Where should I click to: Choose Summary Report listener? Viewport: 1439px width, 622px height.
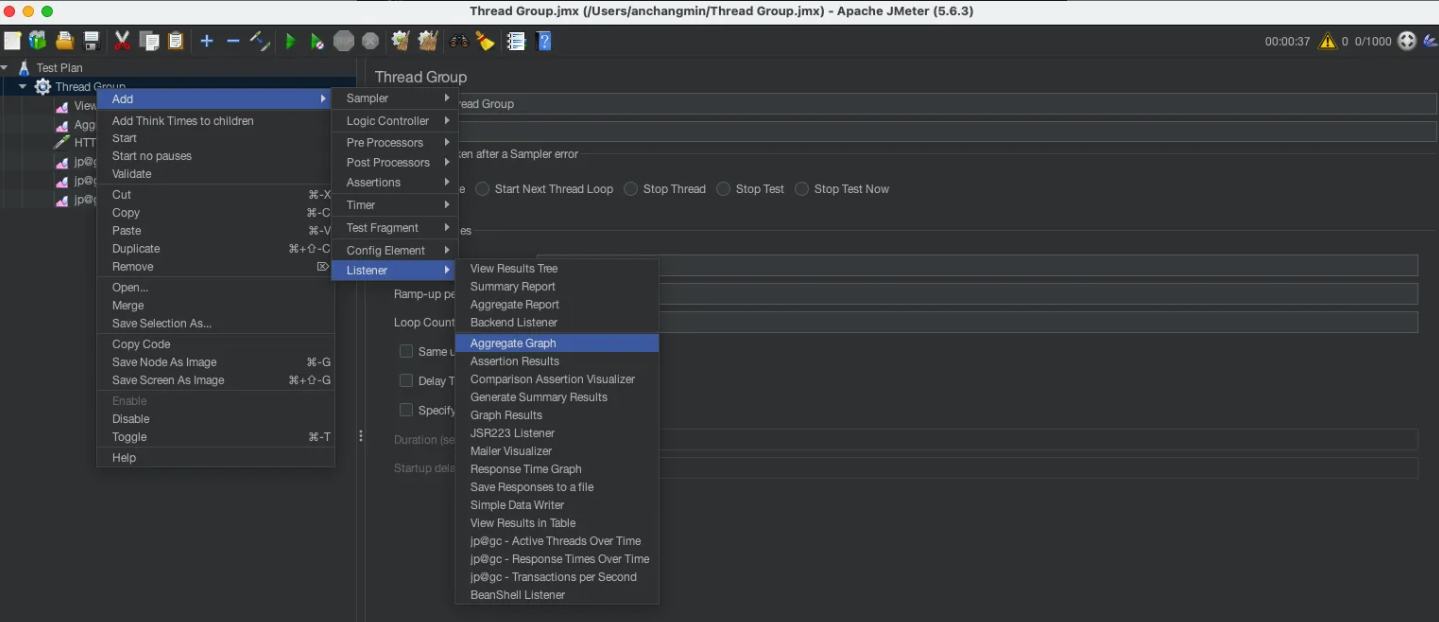tap(557, 287)
